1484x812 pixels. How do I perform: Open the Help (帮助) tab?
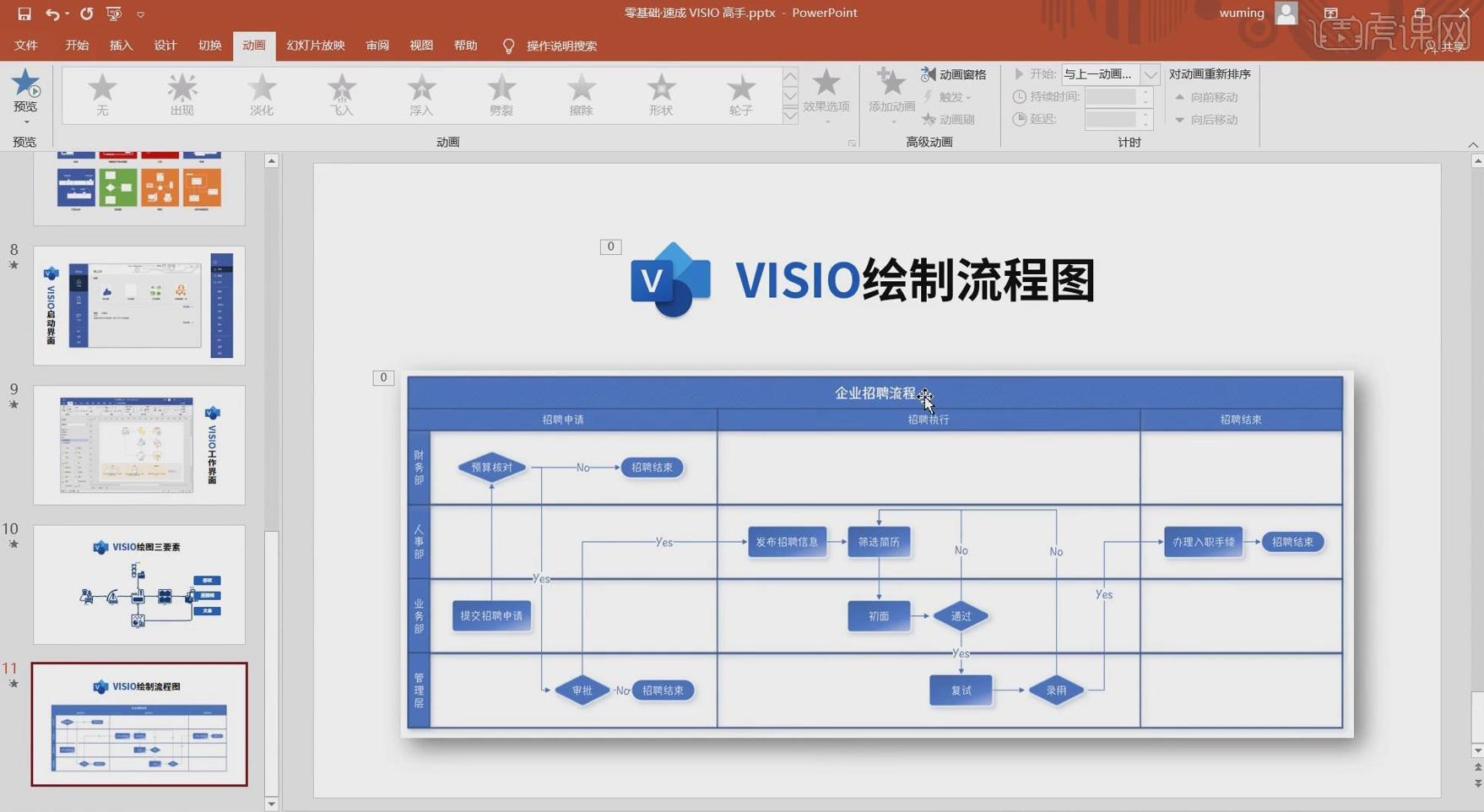465,46
